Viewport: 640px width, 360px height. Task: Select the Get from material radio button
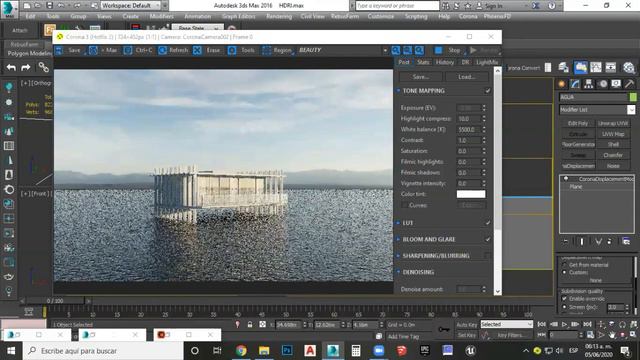[x=565, y=265]
